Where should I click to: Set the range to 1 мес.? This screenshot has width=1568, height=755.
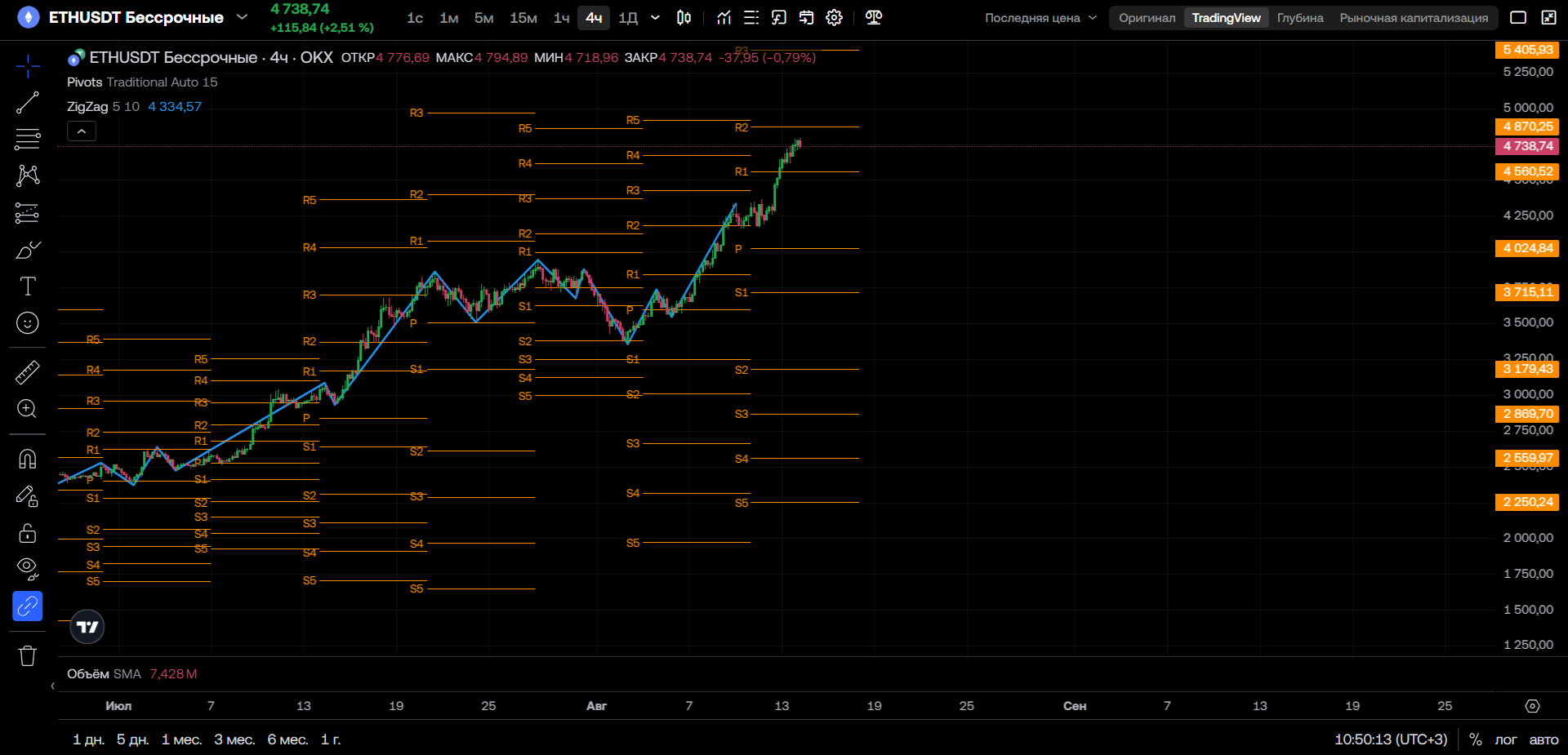(181, 739)
